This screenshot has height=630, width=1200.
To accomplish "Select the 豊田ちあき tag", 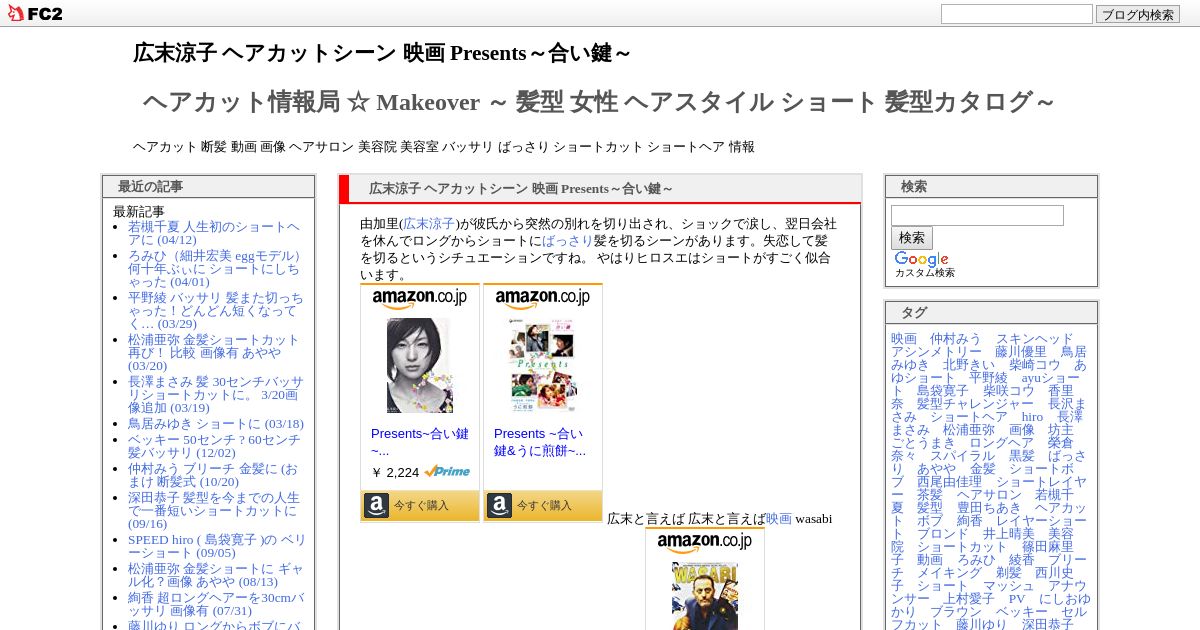I will click(989, 508).
